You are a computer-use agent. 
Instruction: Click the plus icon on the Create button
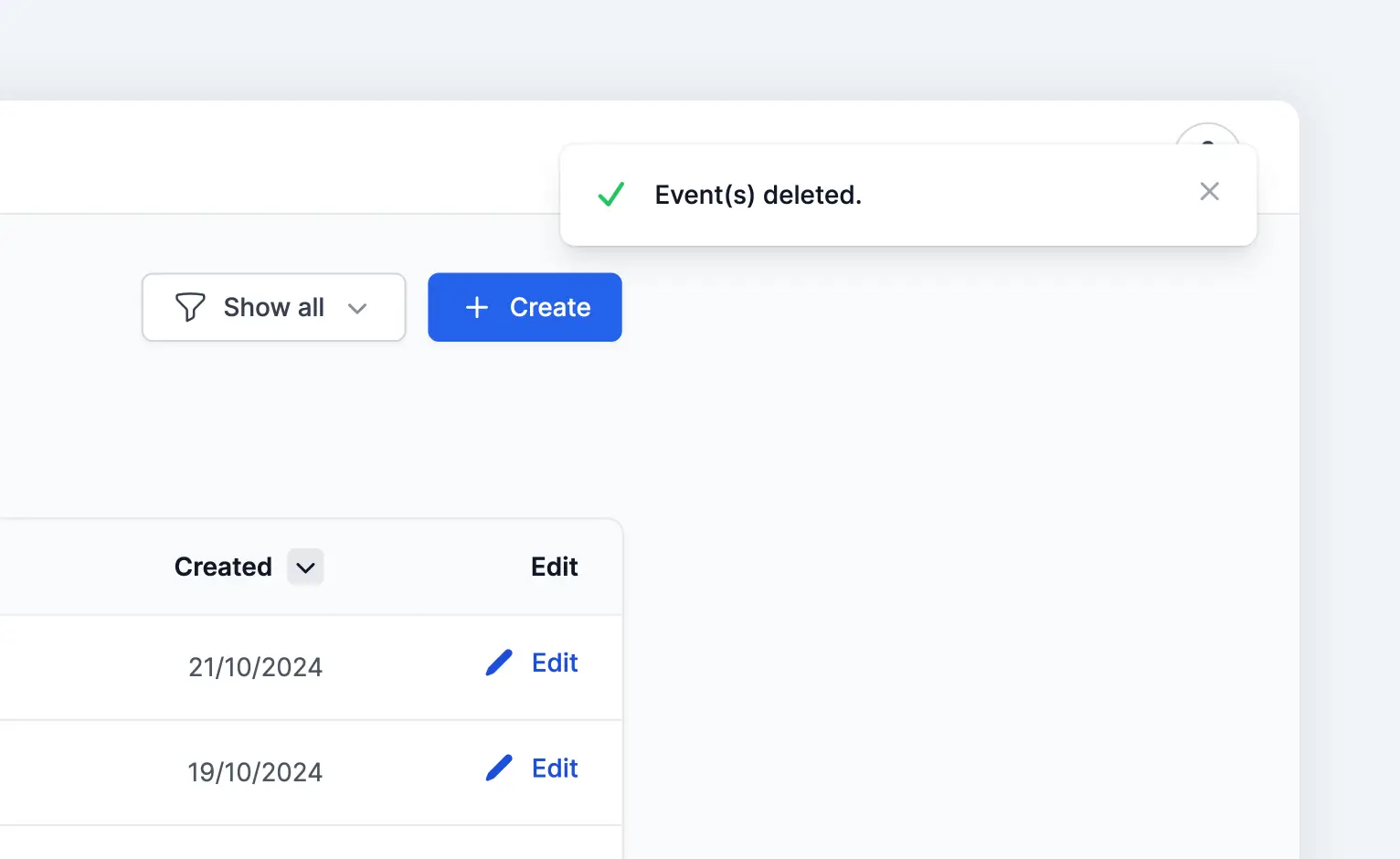point(475,307)
